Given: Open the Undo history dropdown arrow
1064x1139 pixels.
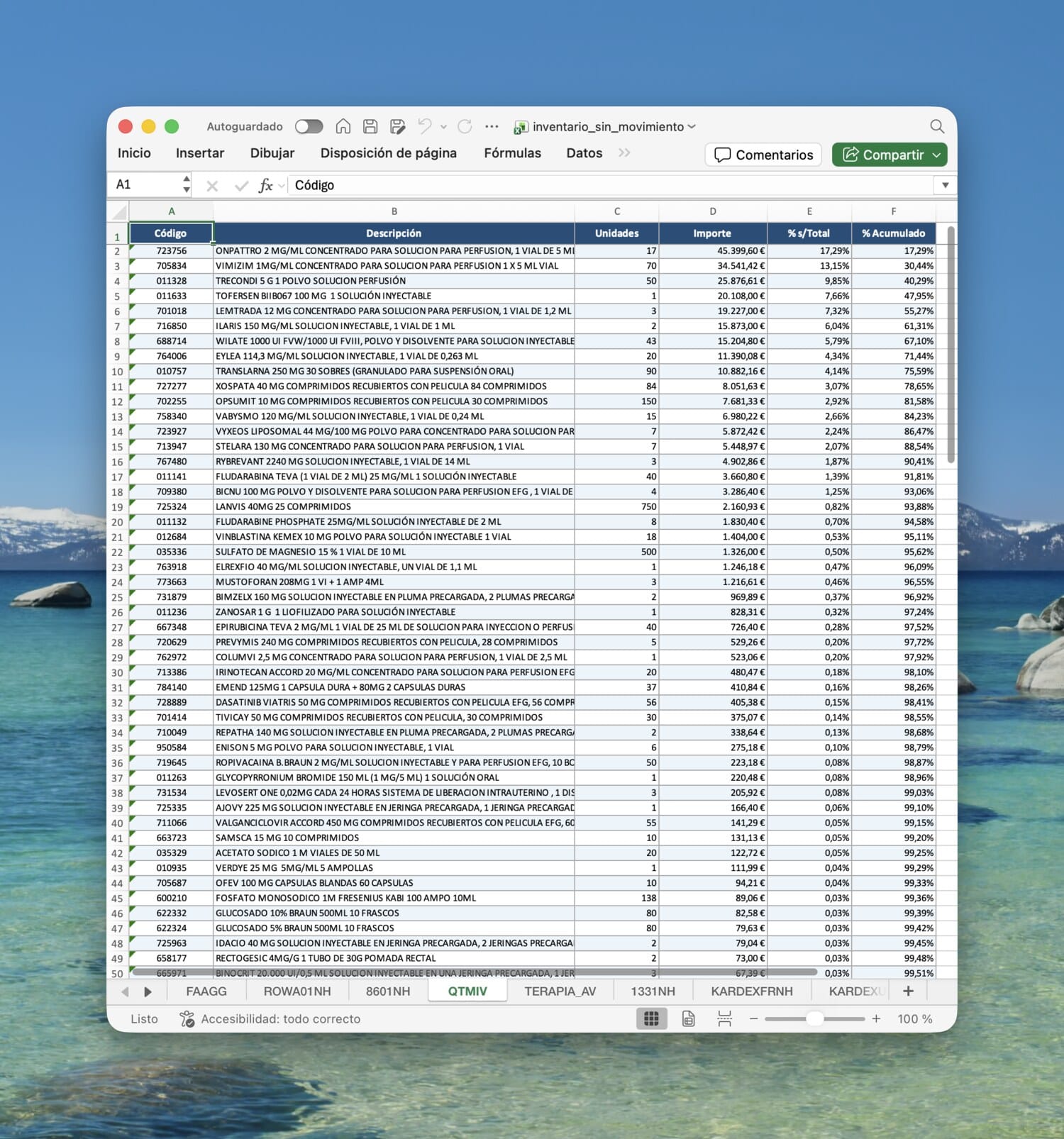Looking at the screenshot, I should point(443,127).
